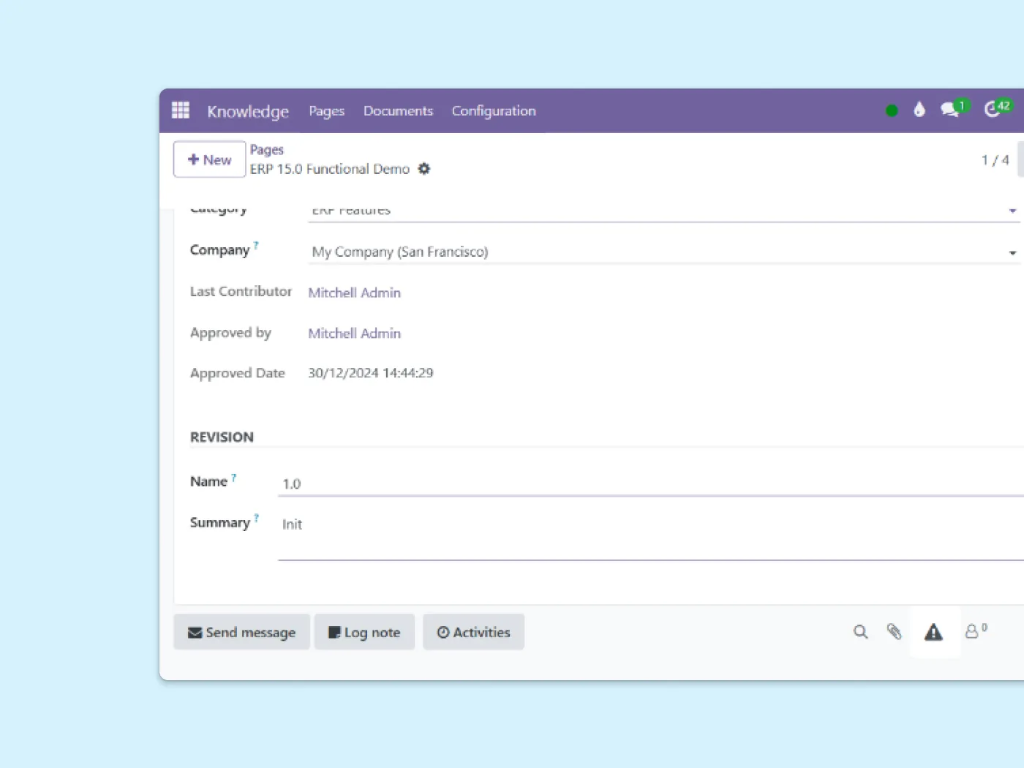Click the Log note button

pos(364,632)
